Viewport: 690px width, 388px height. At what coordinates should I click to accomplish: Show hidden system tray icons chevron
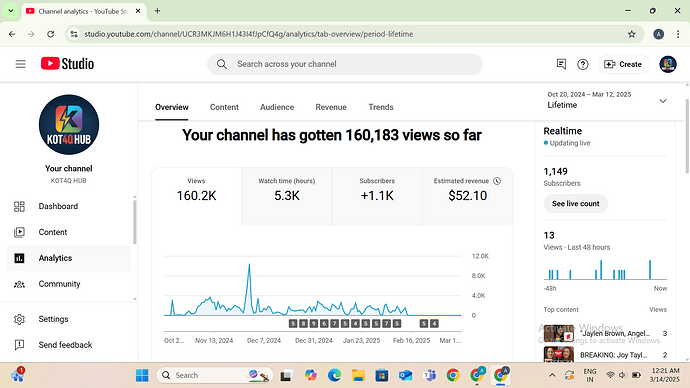pyautogui.click(x=552, y=375)
